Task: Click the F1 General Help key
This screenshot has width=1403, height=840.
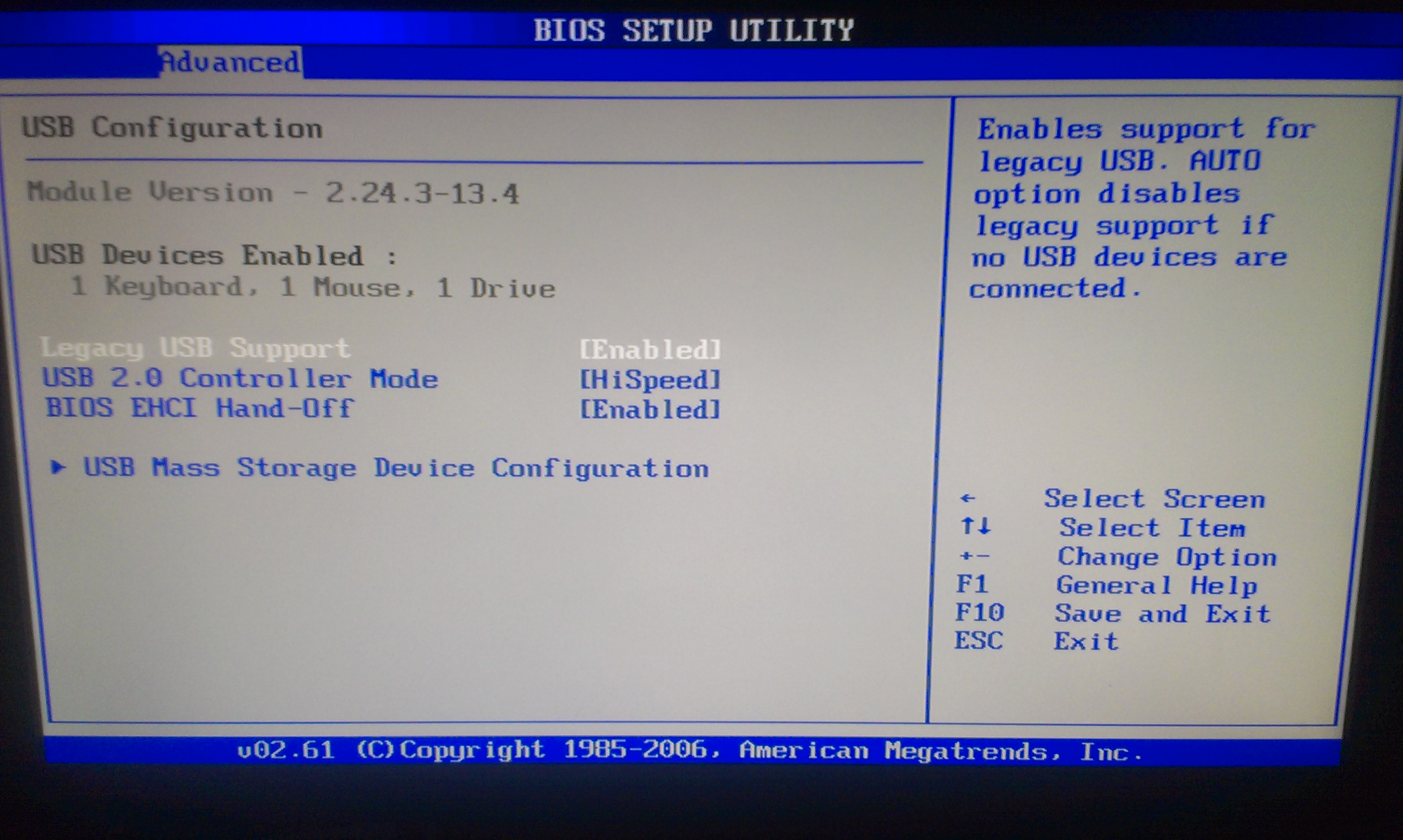Action: click(972, 584)
